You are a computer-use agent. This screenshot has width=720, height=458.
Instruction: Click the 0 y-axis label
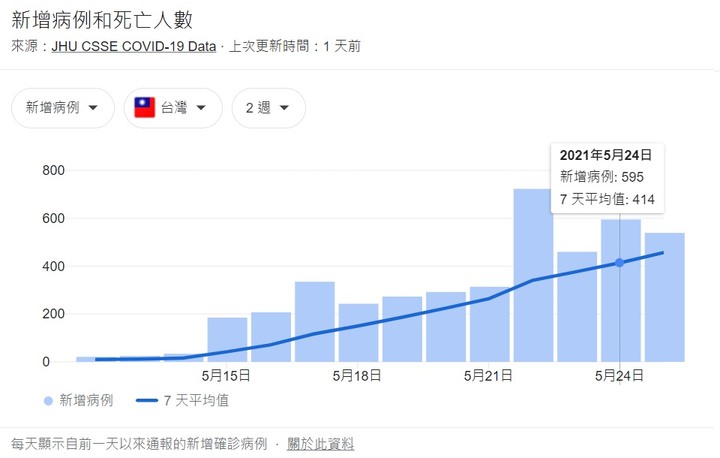point(46,362)
